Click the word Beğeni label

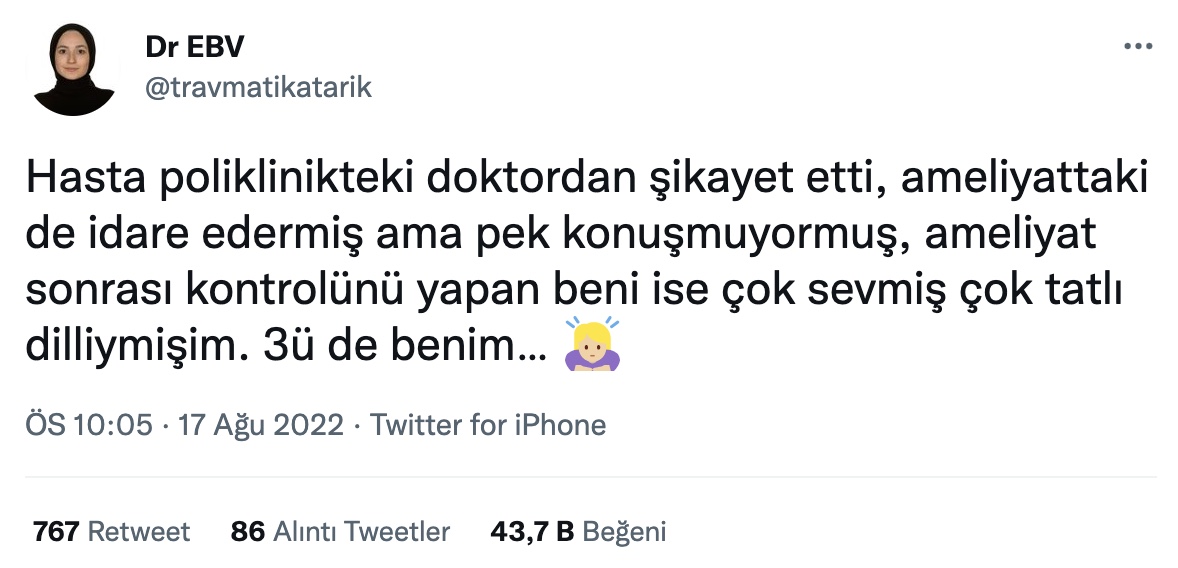(x=624, y=532)
